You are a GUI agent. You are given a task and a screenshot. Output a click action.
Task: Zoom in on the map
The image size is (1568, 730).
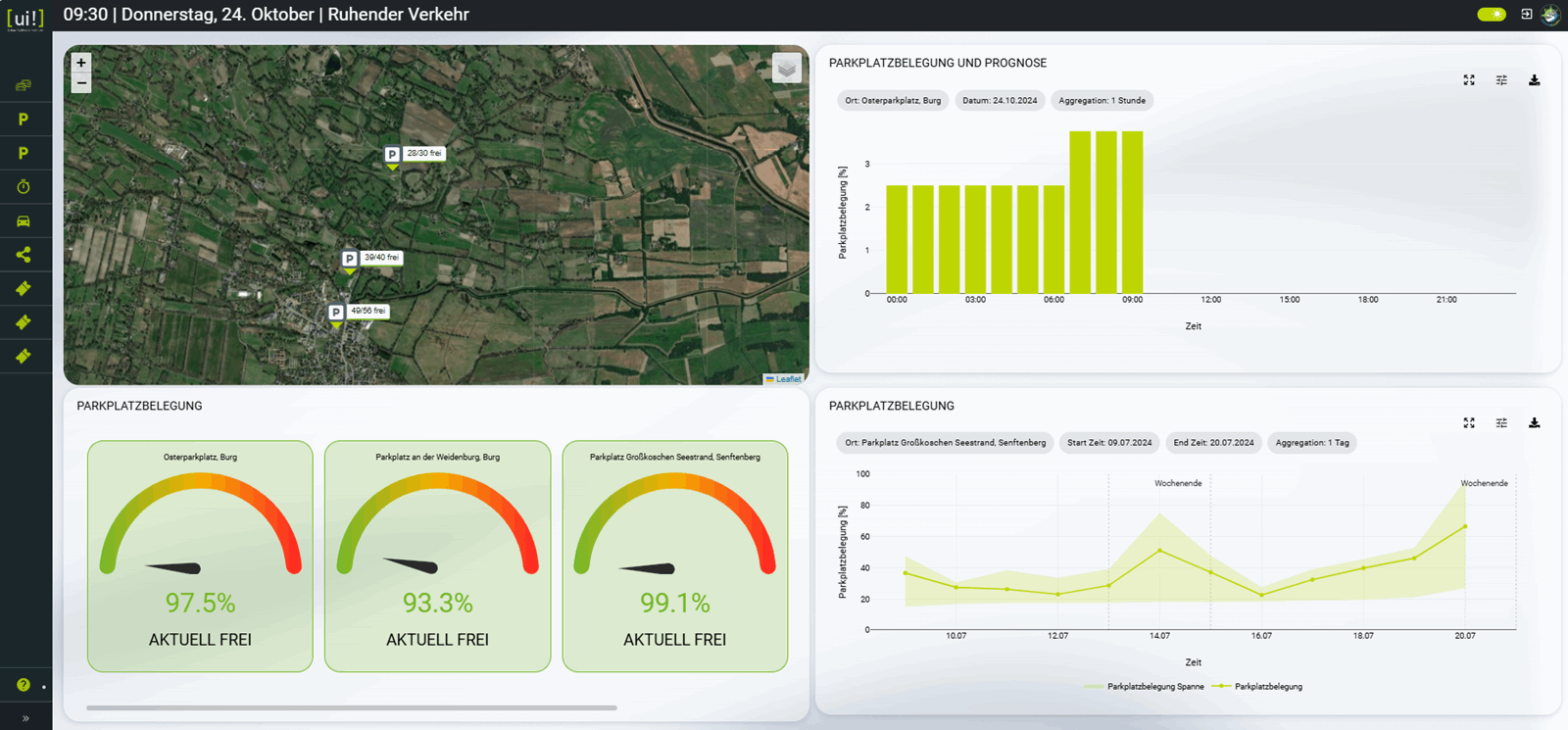pyautogui.click(x=81, y=63)
